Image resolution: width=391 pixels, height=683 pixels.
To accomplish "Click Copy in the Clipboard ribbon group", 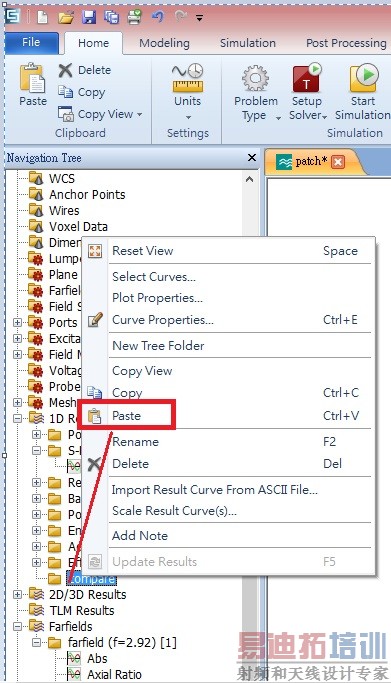I will (82, 92).
